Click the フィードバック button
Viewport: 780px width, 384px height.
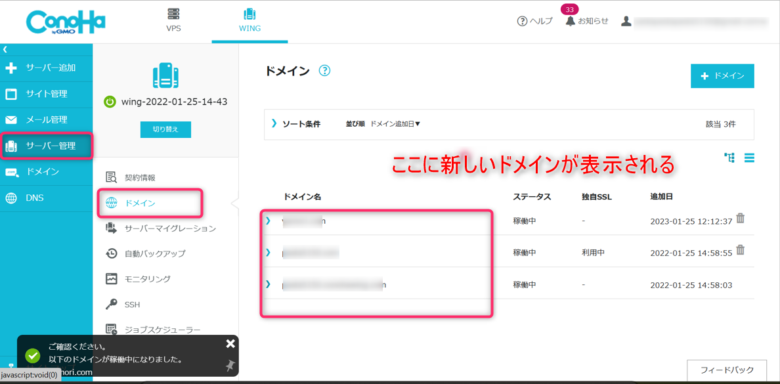[x=726, y=370]
